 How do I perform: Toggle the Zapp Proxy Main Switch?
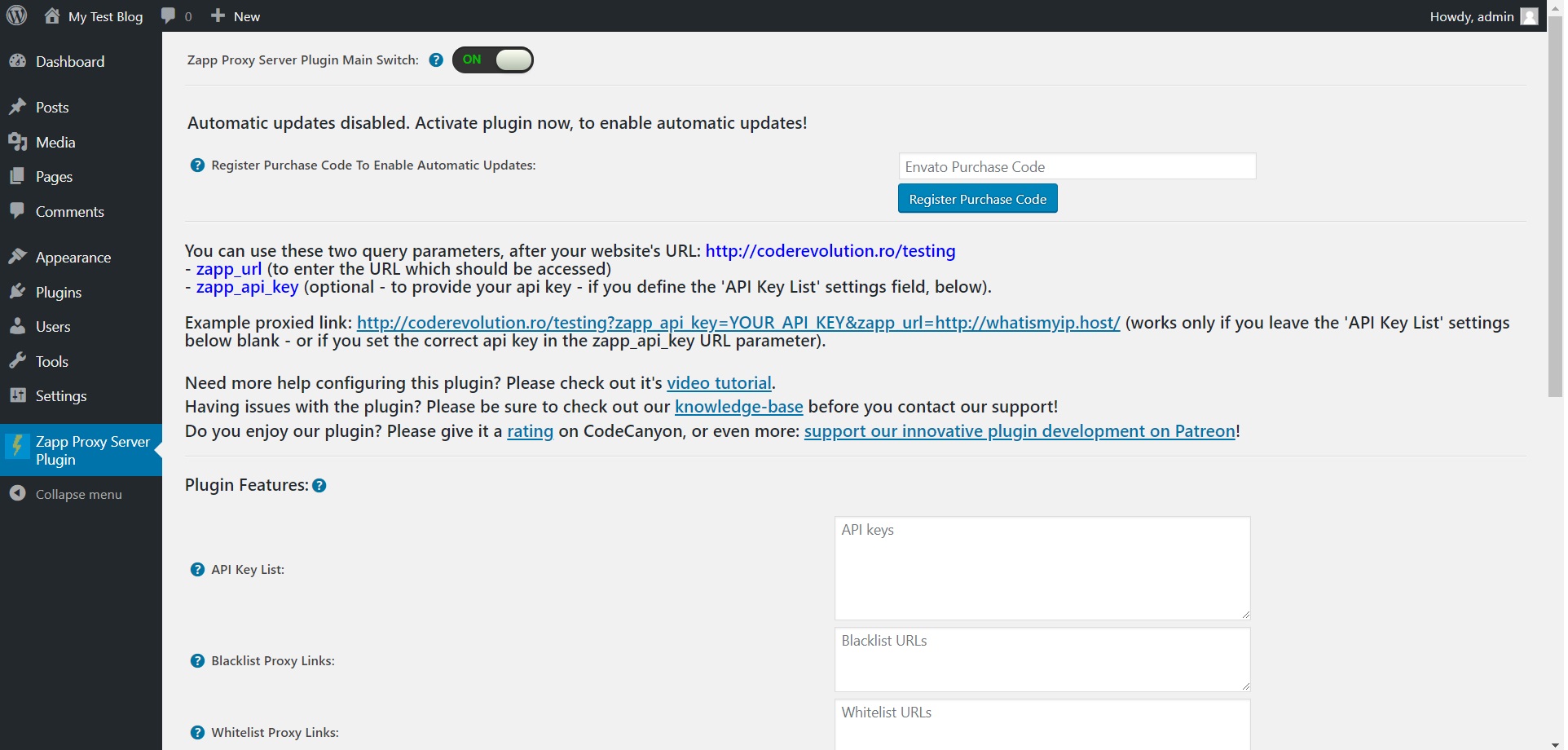[x=493, y=60]
